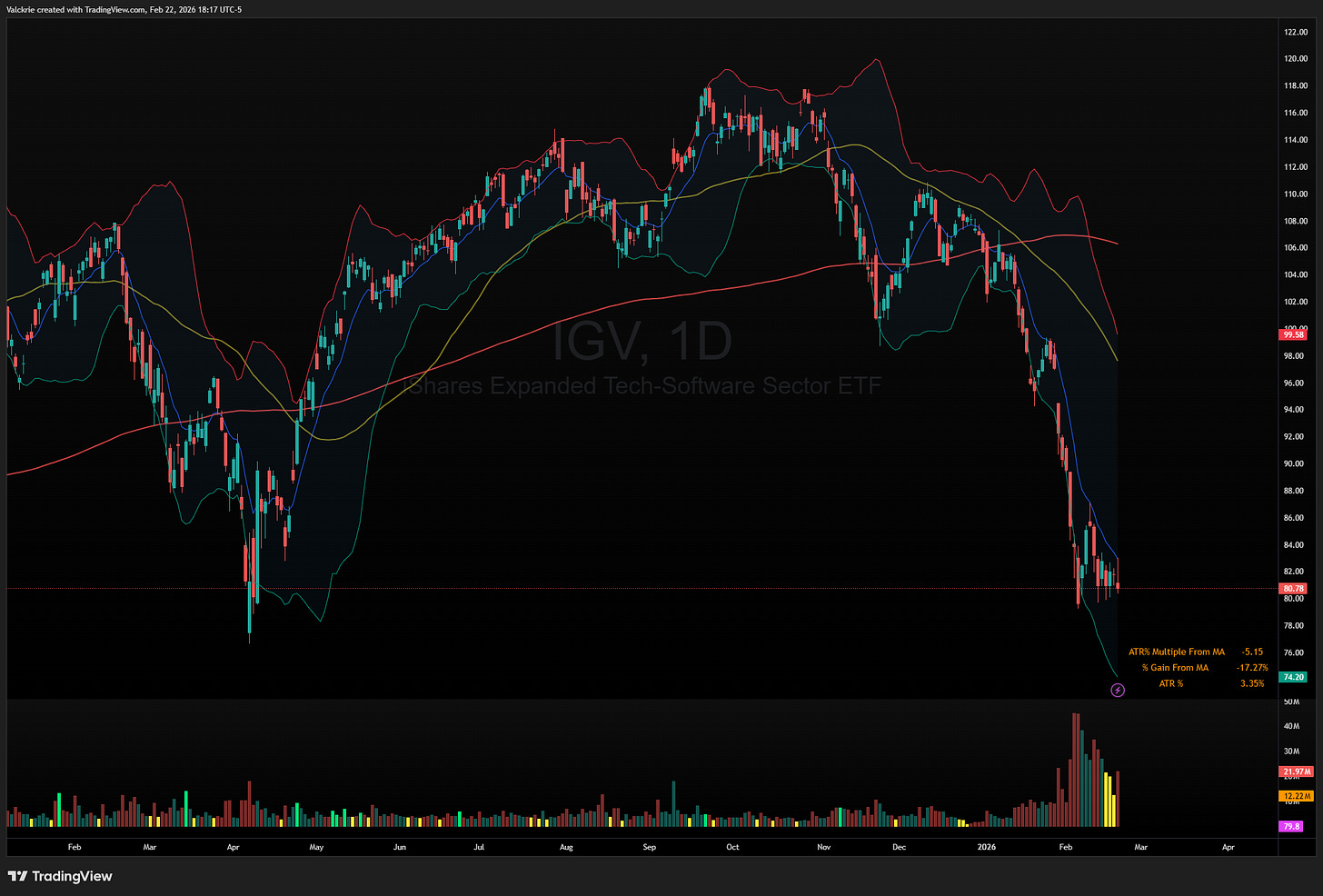
Task: Click the 122.00 price axis label
Action: tap(1296, 32)
